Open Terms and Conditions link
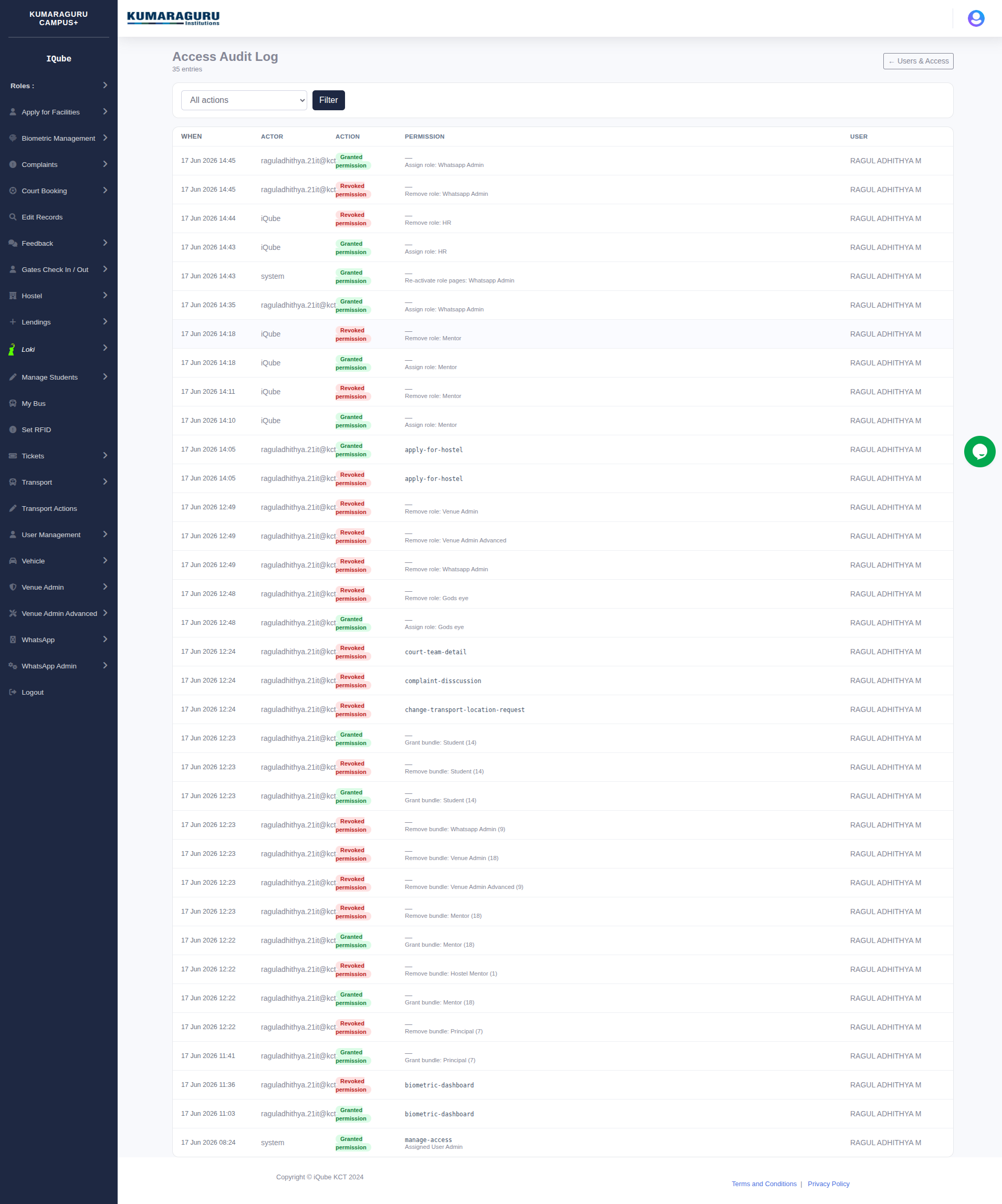 pos(764,1184)
